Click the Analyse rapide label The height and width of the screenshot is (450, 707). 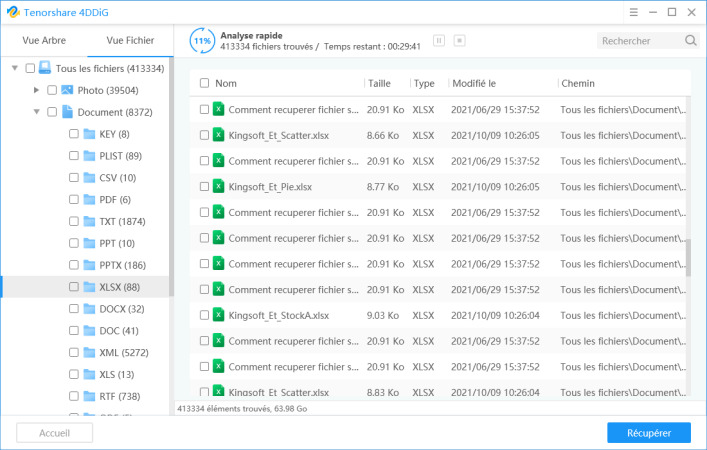[251, 35]
